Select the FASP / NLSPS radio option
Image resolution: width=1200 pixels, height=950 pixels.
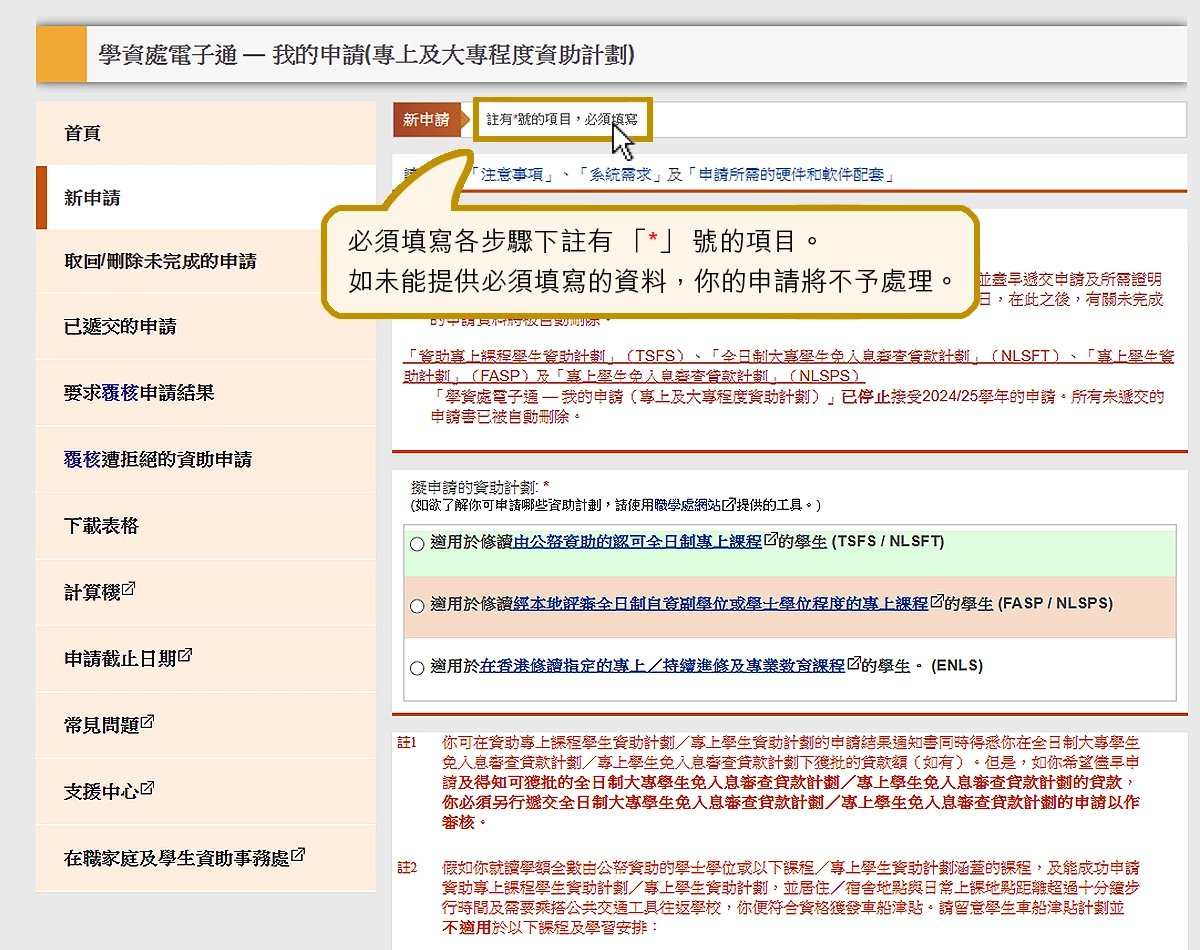(x=417, y=606)
